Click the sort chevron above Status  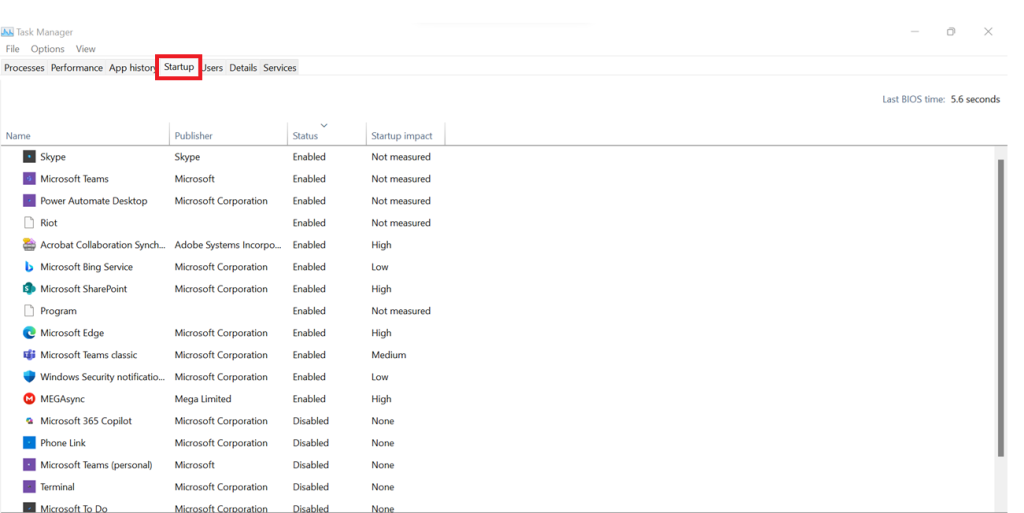click(324, 125)
